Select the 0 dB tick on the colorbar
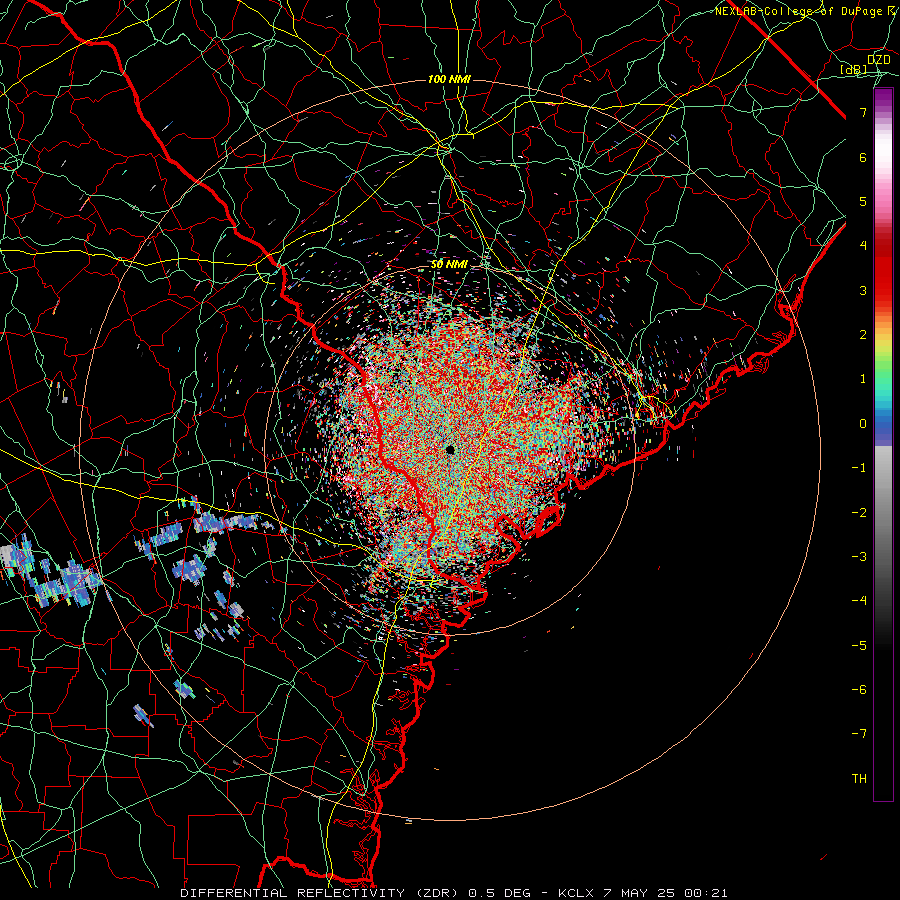The height and width of the screenshot is (900, 900). click(863, 424)
